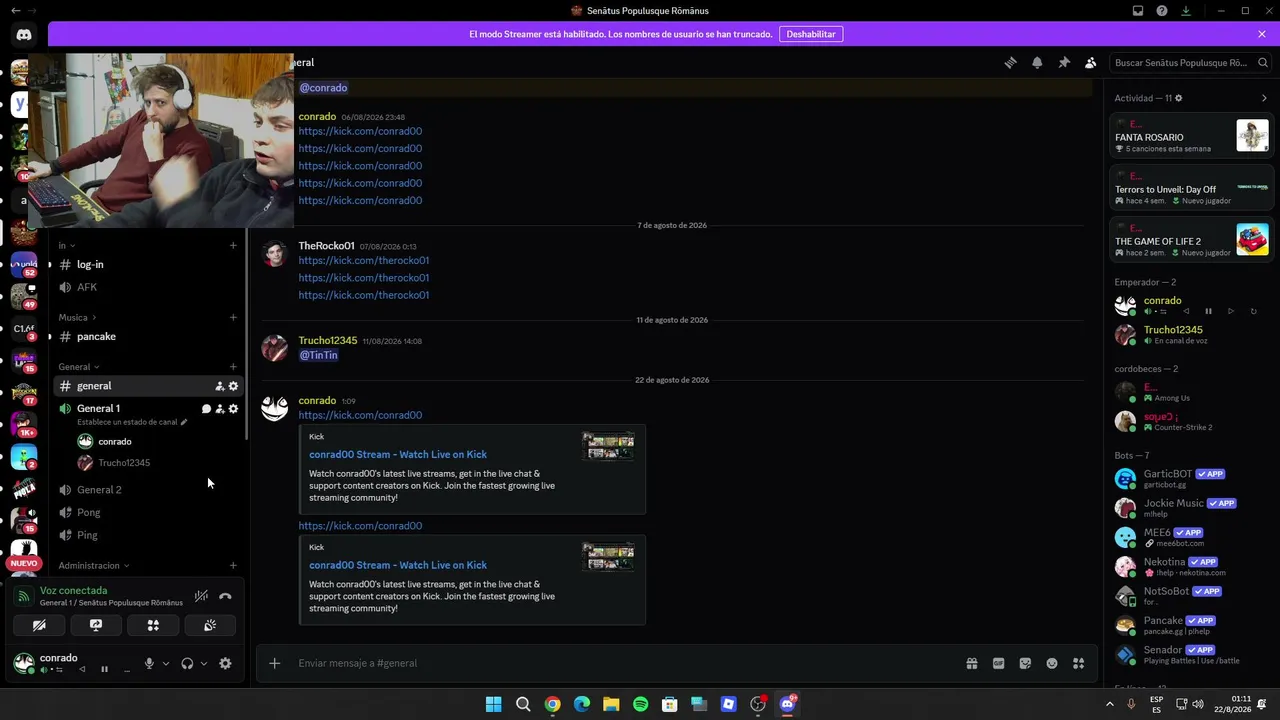Expand the Actividad panel arrow
Viewport: 1280px width, 720px height.
(1264, 98)
